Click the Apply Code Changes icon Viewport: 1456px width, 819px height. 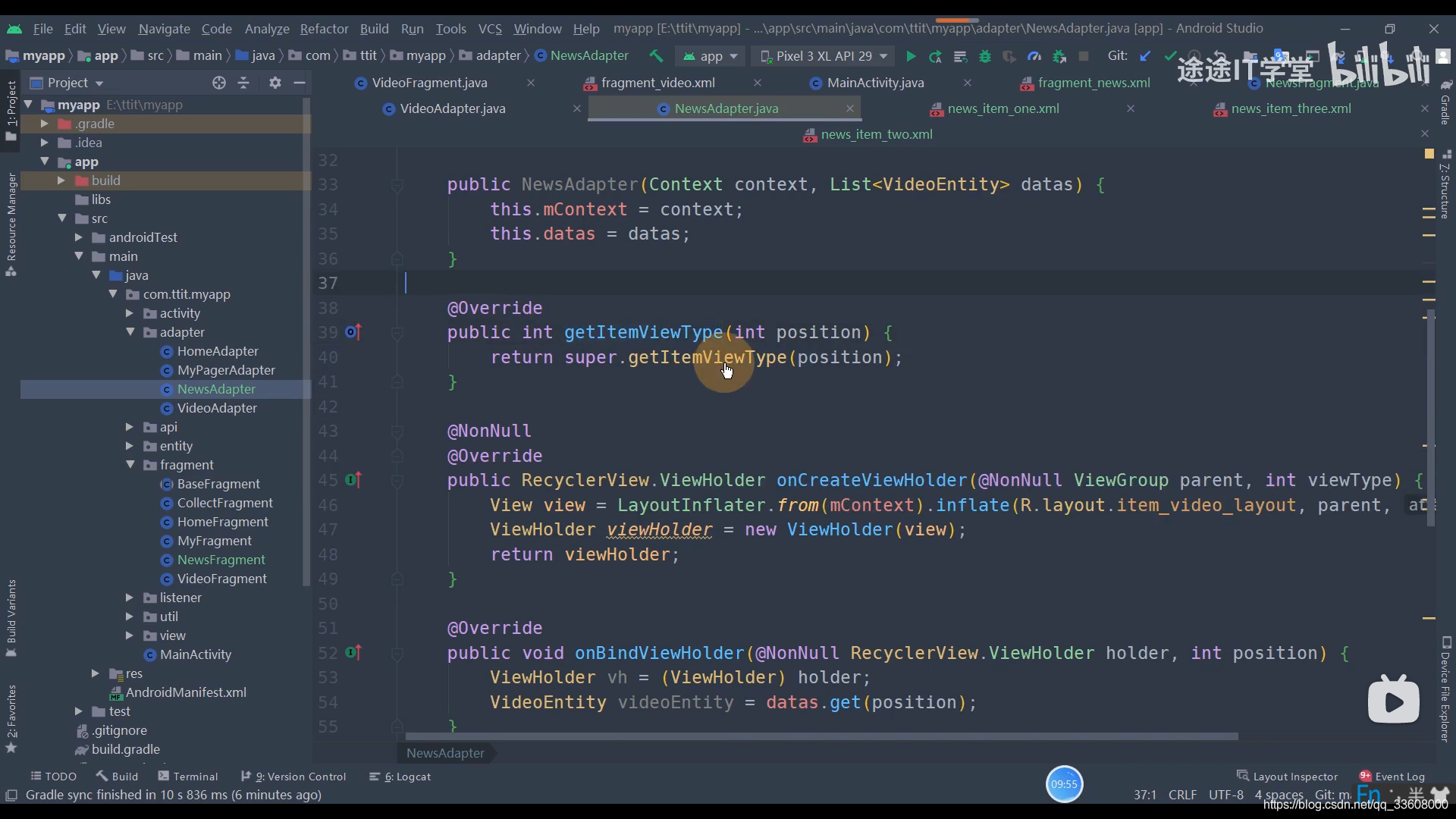pyautogui.click(x=960, y=56)
